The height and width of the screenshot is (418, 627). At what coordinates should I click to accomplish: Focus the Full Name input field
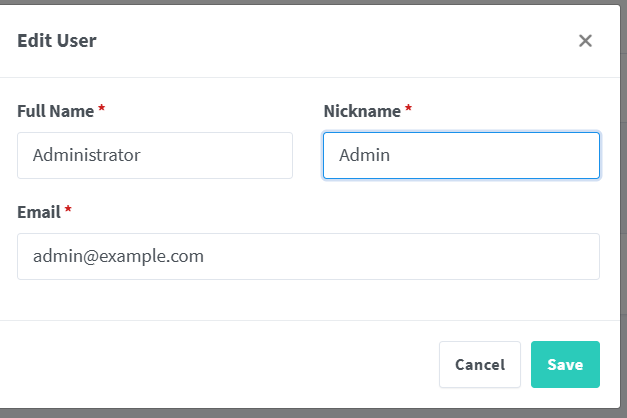tap(155, 155)
